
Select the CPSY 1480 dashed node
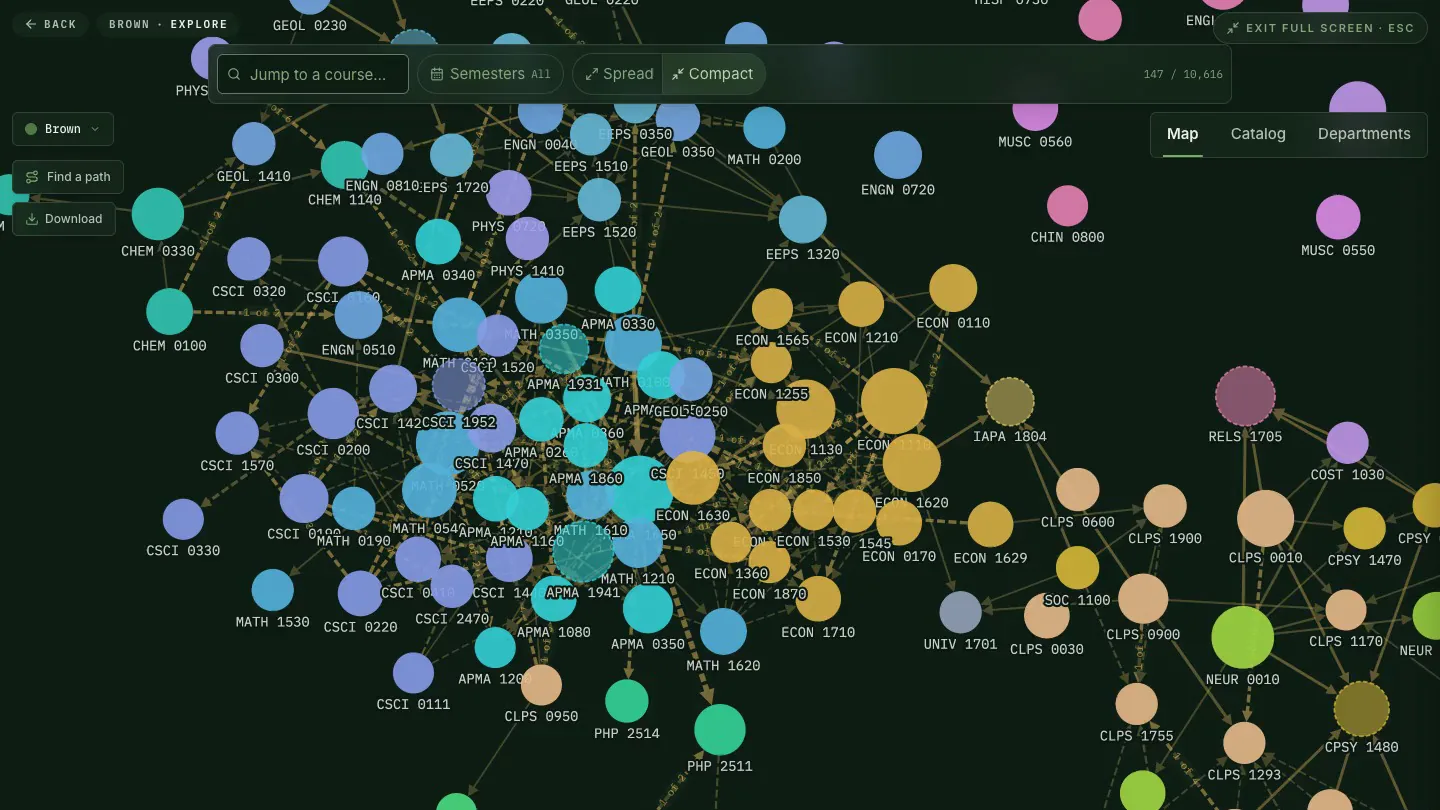tap(1362, 709)
